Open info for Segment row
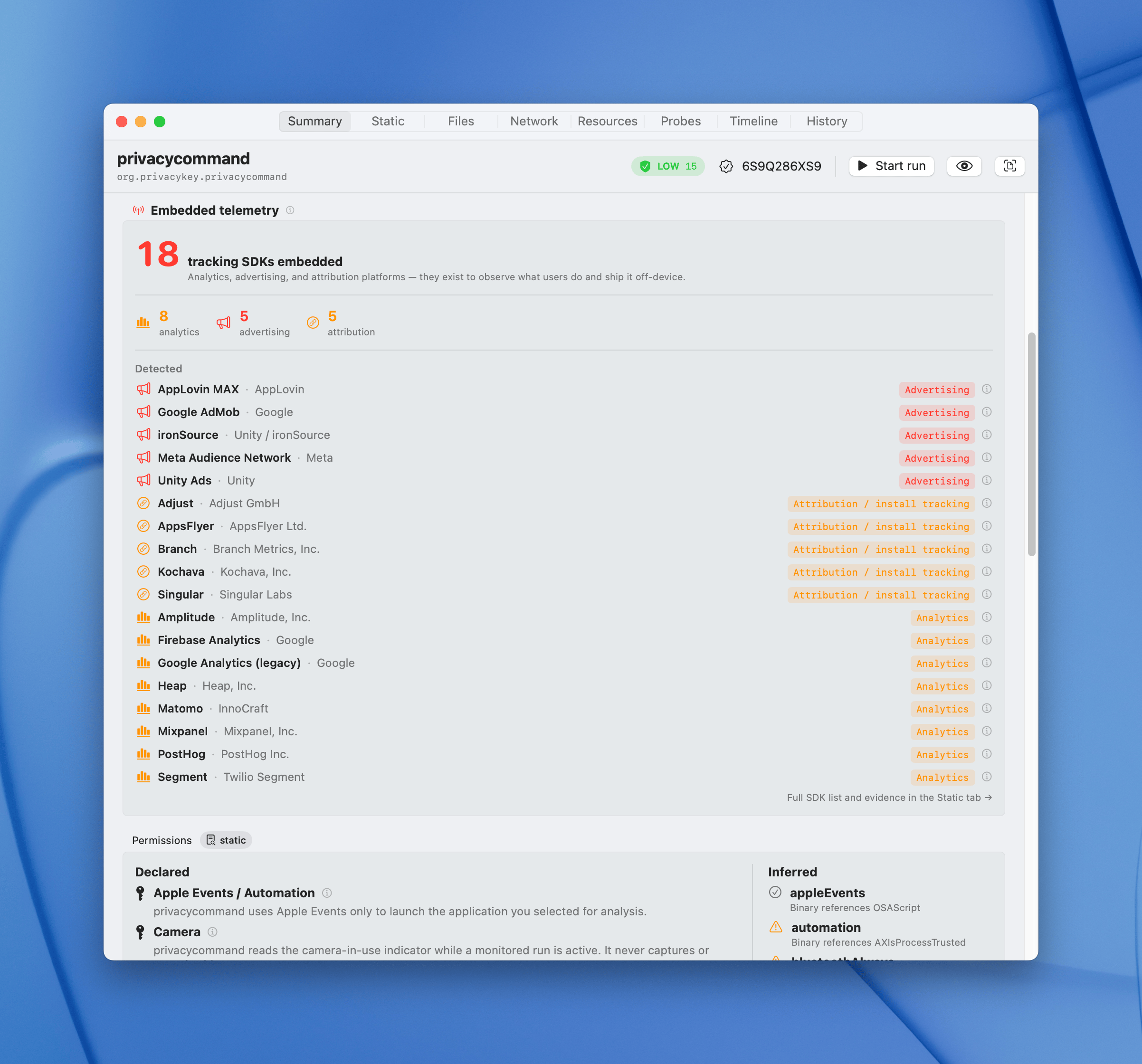Viewport: 1142px width, 1064px height. pos(986,777)
